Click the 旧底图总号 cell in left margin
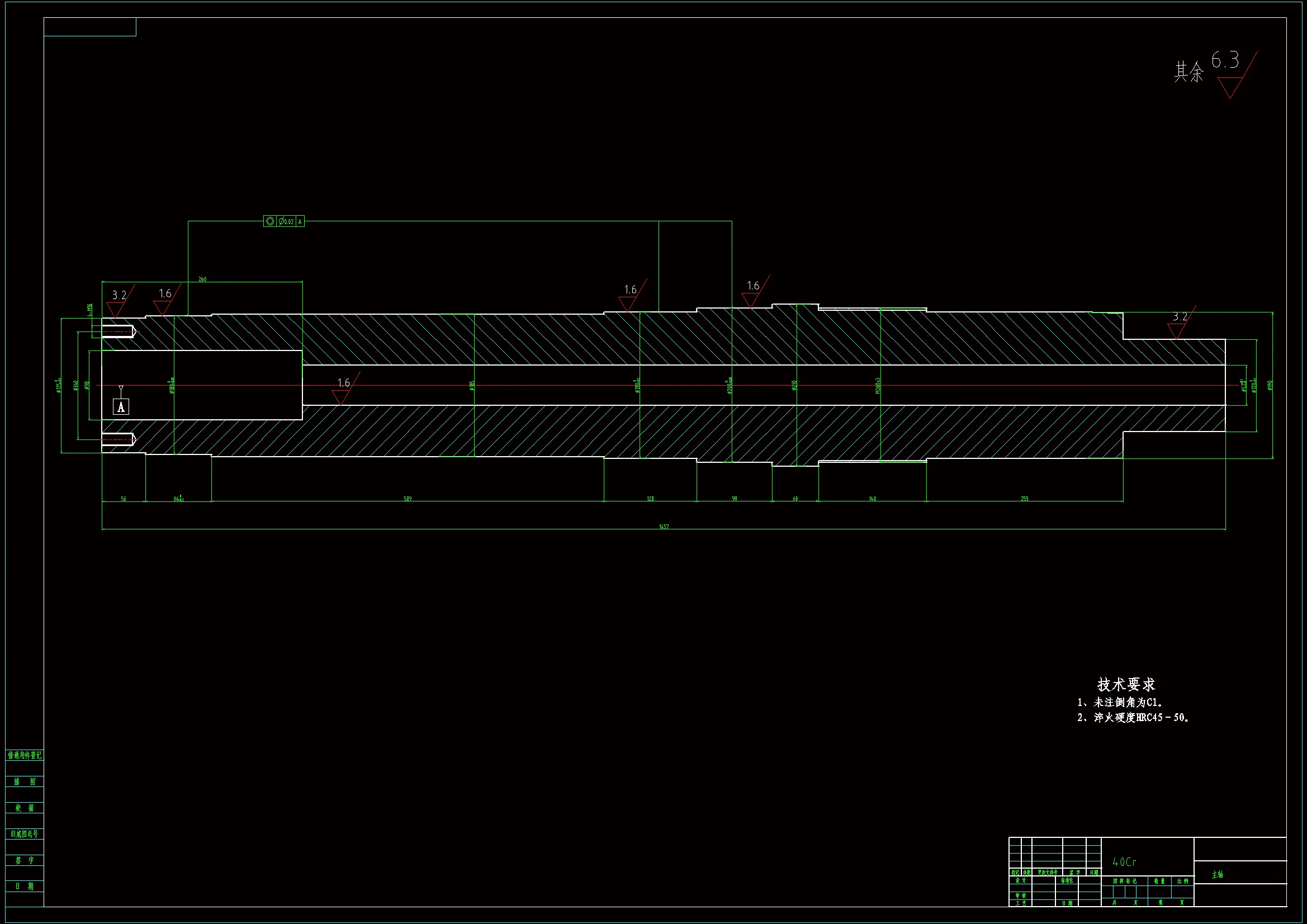 tap(25, 834)
